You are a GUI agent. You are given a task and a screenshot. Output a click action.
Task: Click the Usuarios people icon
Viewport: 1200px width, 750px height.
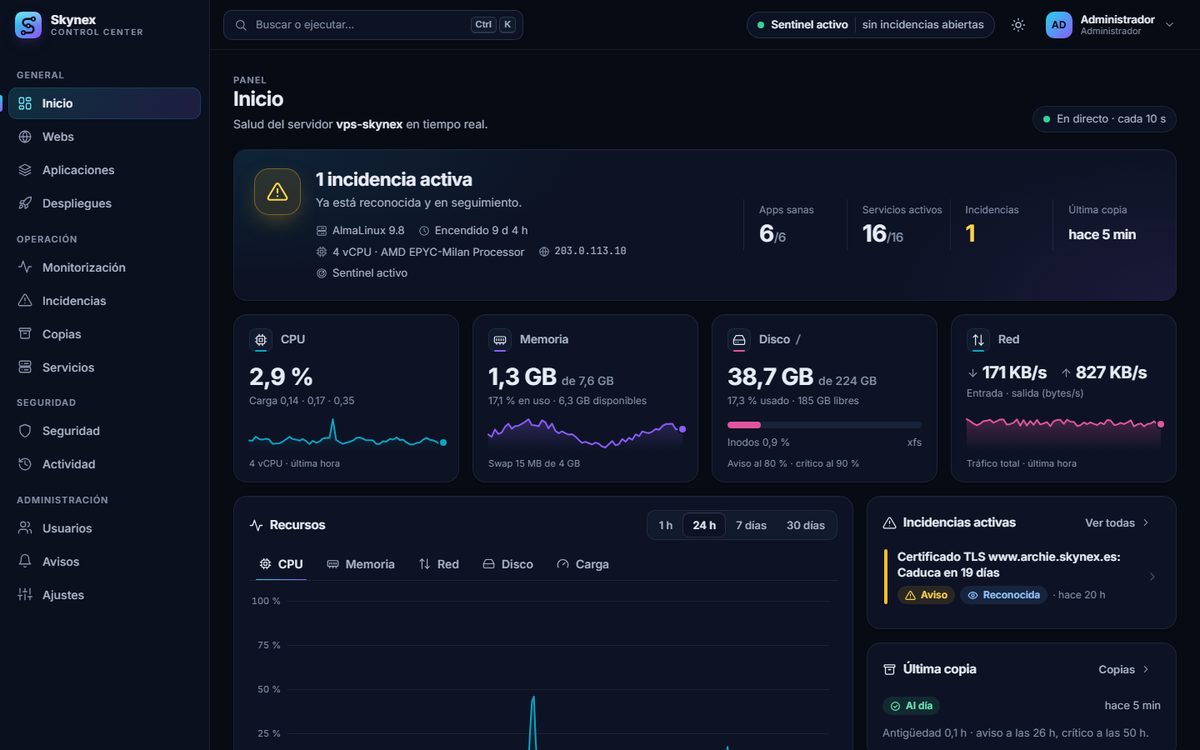25,528
